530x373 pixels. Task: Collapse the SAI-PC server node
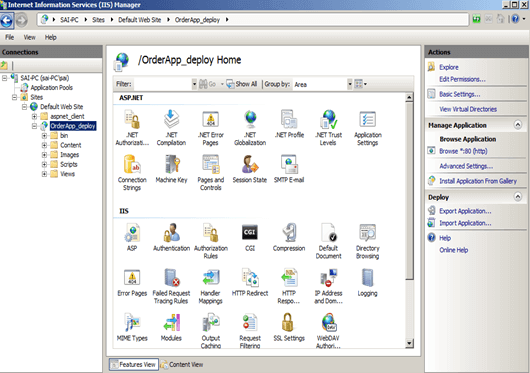(x=4, y=78)
